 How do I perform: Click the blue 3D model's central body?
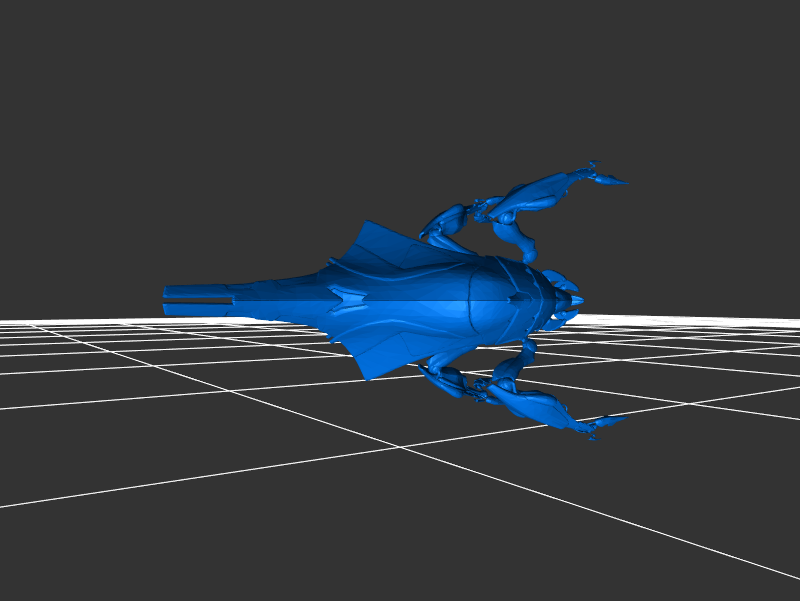[420, 300]
